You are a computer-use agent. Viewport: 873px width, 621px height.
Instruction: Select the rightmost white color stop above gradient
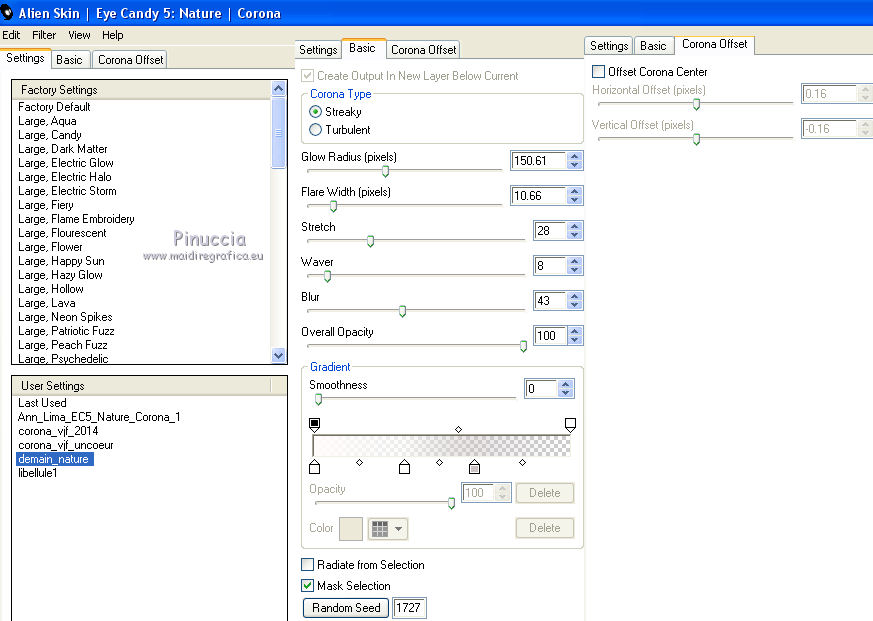coord(570,425)
